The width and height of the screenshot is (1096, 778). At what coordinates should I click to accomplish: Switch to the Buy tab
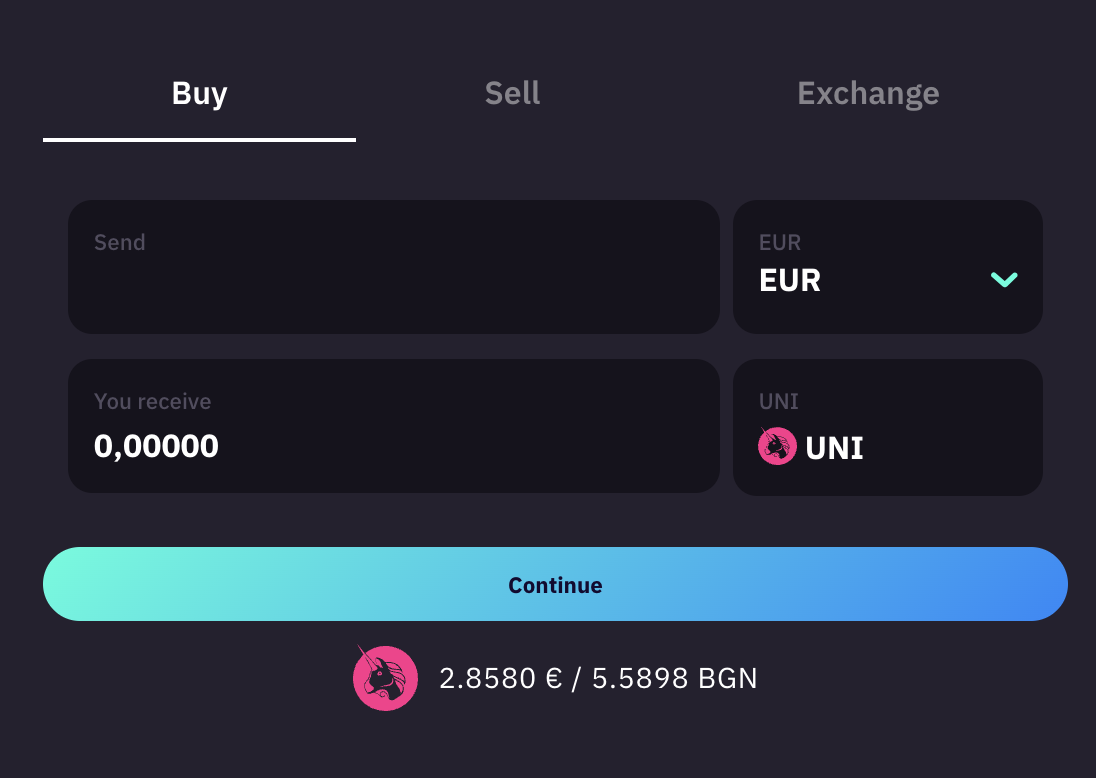[199, 94]
